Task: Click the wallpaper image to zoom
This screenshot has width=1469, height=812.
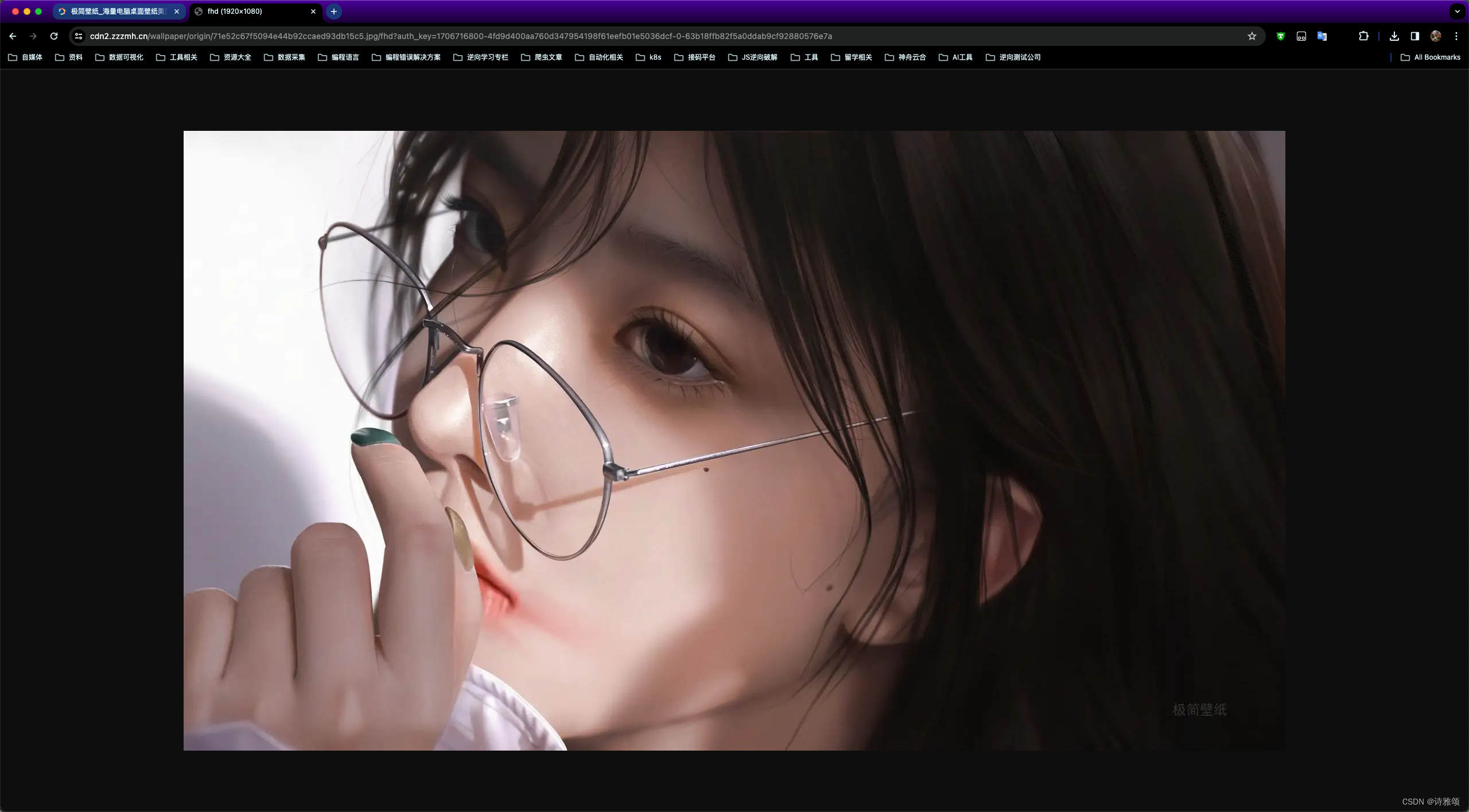Action: pyautogui.click(x=734, y=440)
